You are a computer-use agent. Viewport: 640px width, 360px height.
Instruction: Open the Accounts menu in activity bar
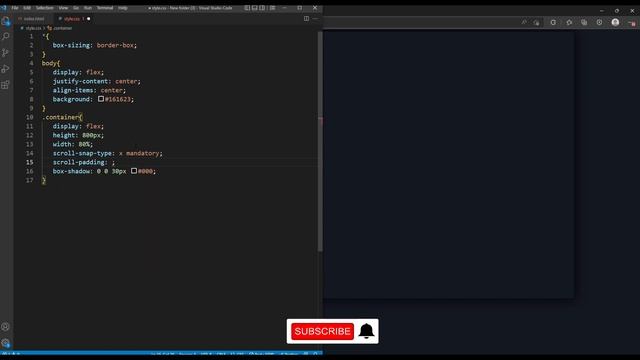point(6,327)
